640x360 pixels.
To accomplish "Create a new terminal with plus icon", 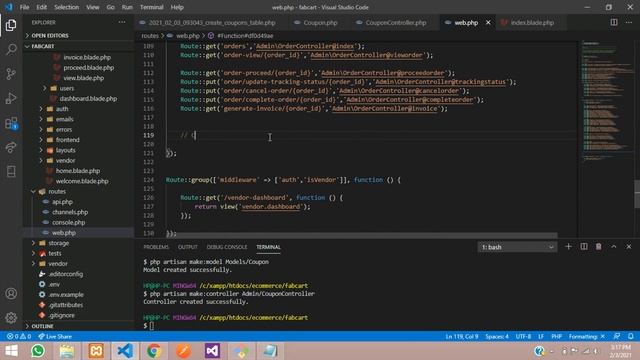I will [568, 247].
